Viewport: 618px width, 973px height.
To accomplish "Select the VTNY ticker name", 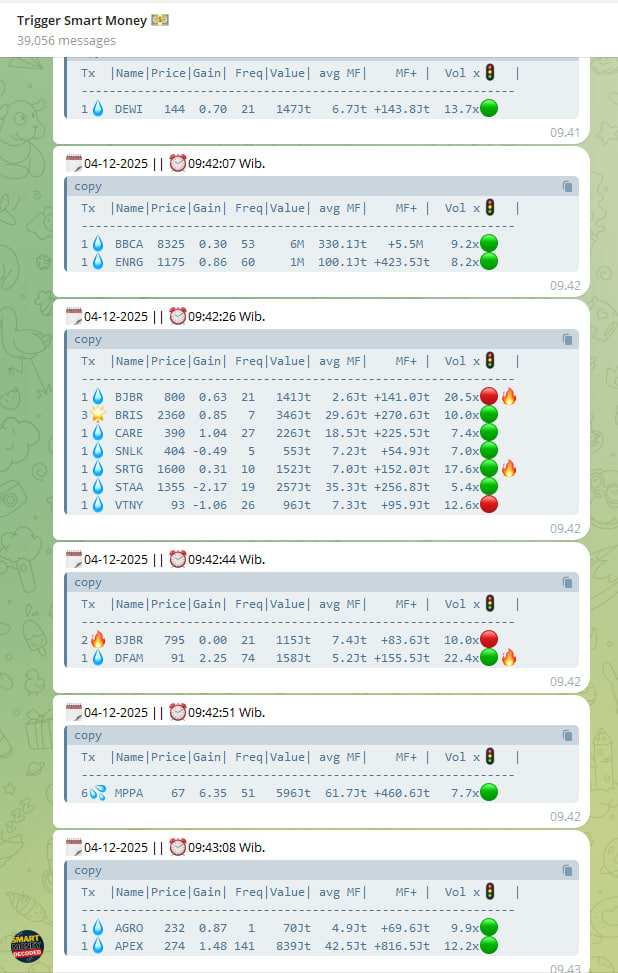I will (x=128, y=504).
